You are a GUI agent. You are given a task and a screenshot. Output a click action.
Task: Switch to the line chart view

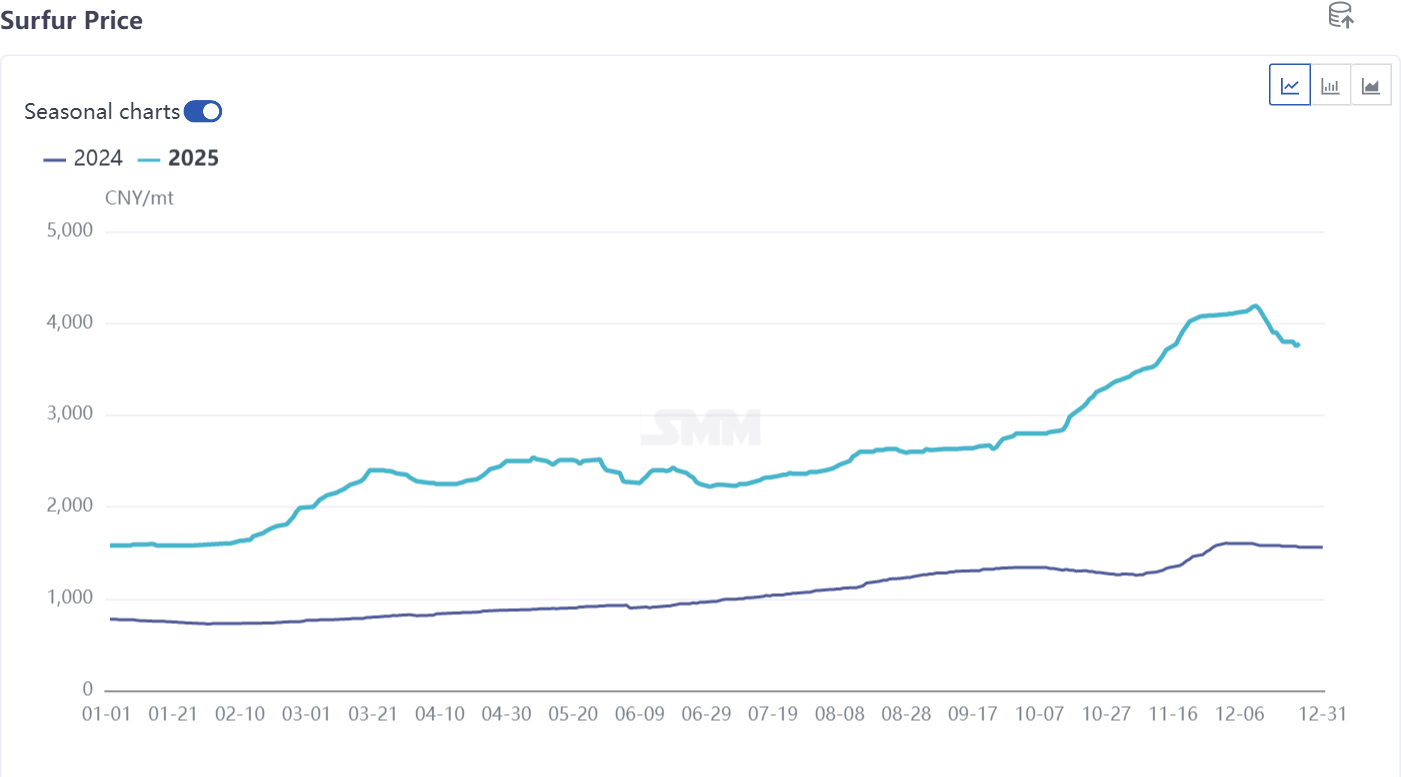click(1290, 86)
